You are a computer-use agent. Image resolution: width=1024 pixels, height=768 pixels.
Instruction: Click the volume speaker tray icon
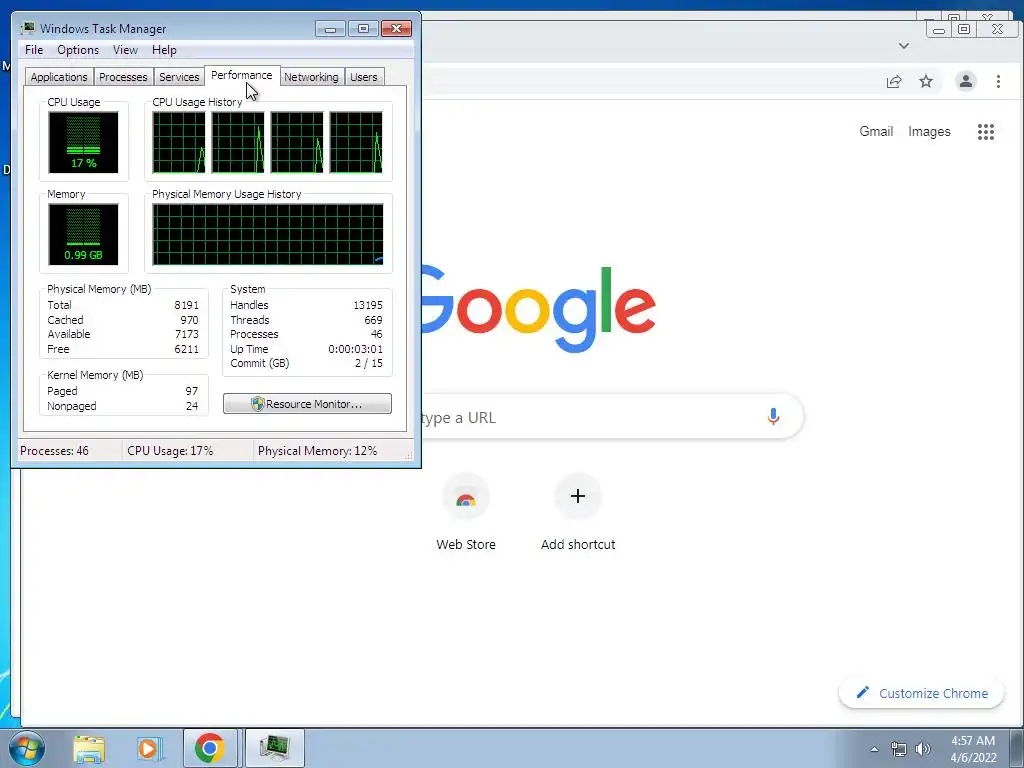coord(923,749)
